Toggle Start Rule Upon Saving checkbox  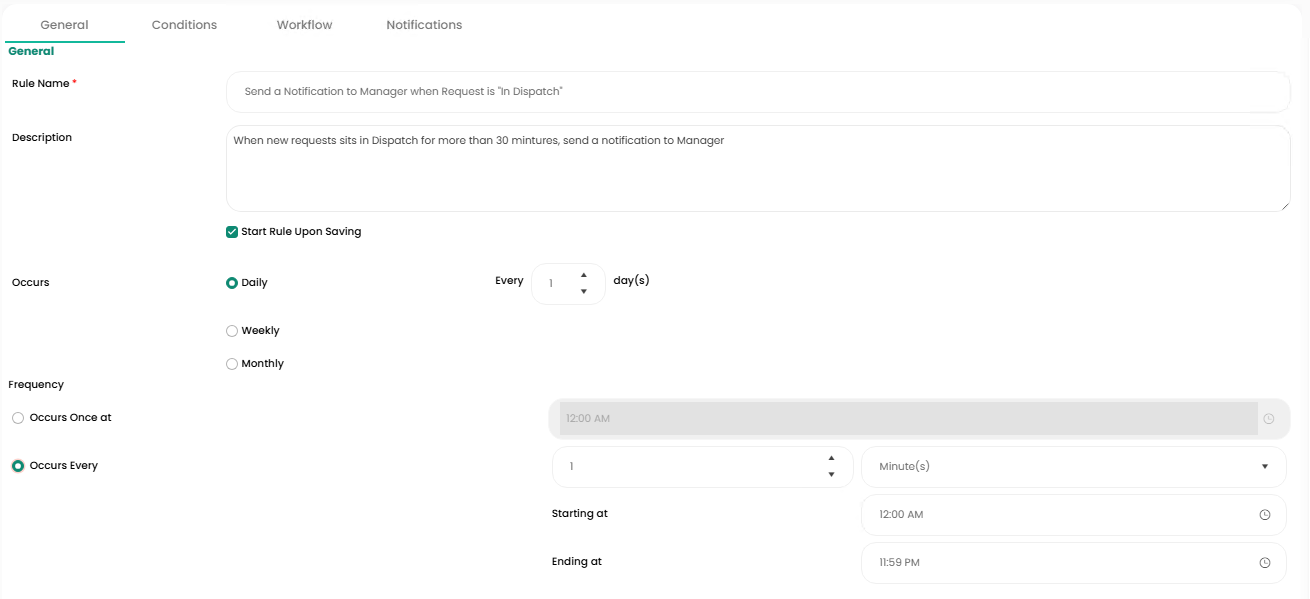point(232,232)
